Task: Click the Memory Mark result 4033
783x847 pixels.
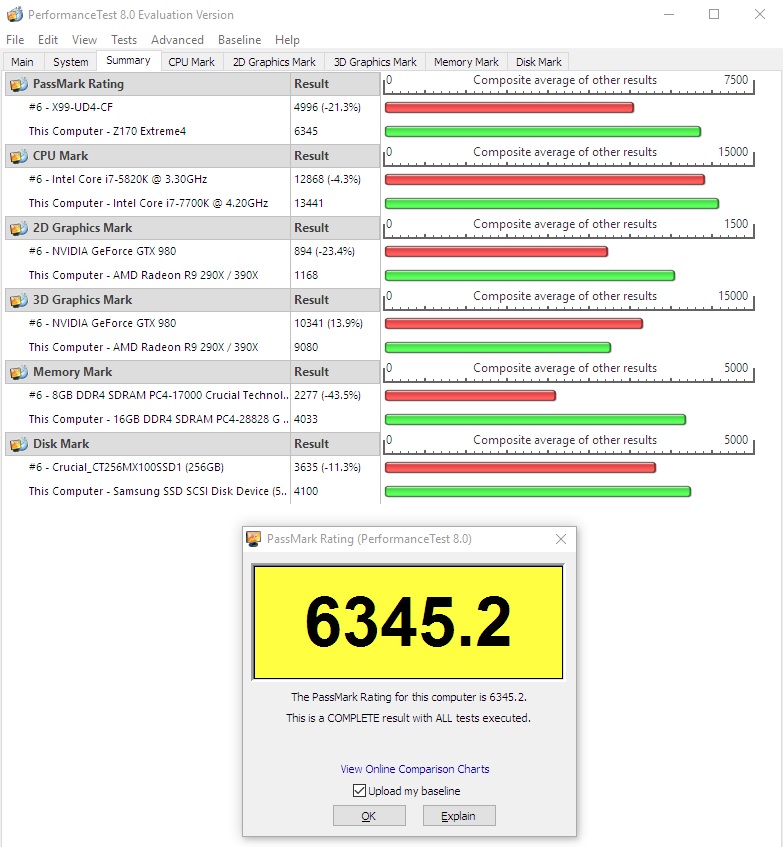Action: tap(306, 419)
